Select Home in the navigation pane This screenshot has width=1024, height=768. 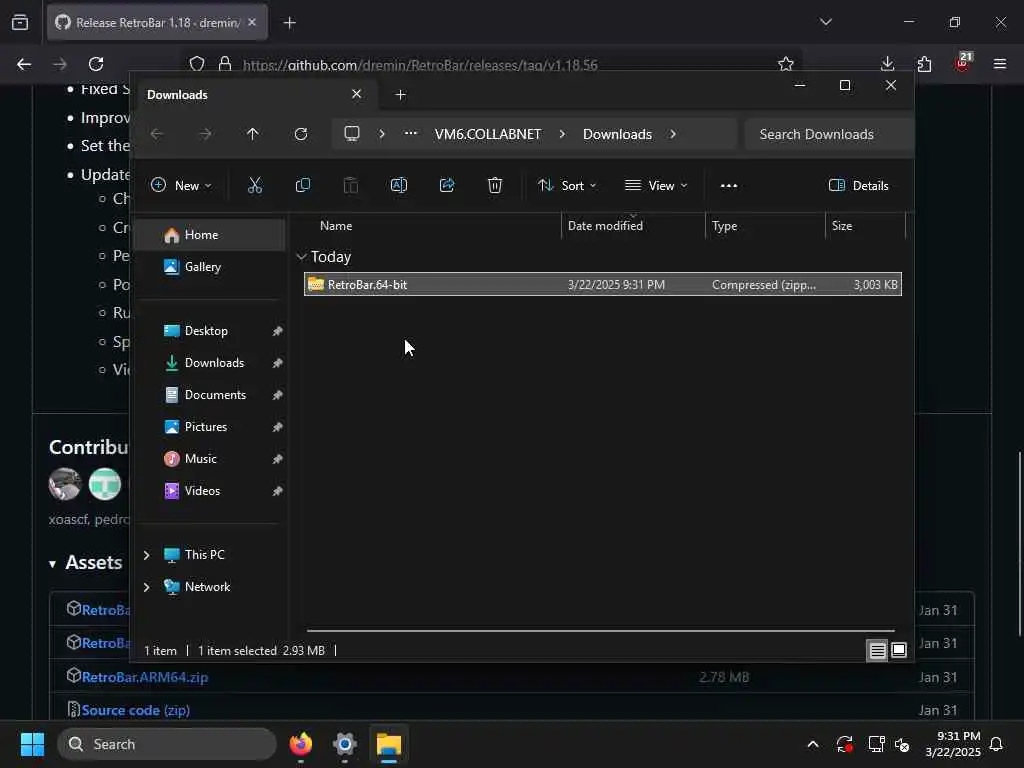click(x=210, y=235)
